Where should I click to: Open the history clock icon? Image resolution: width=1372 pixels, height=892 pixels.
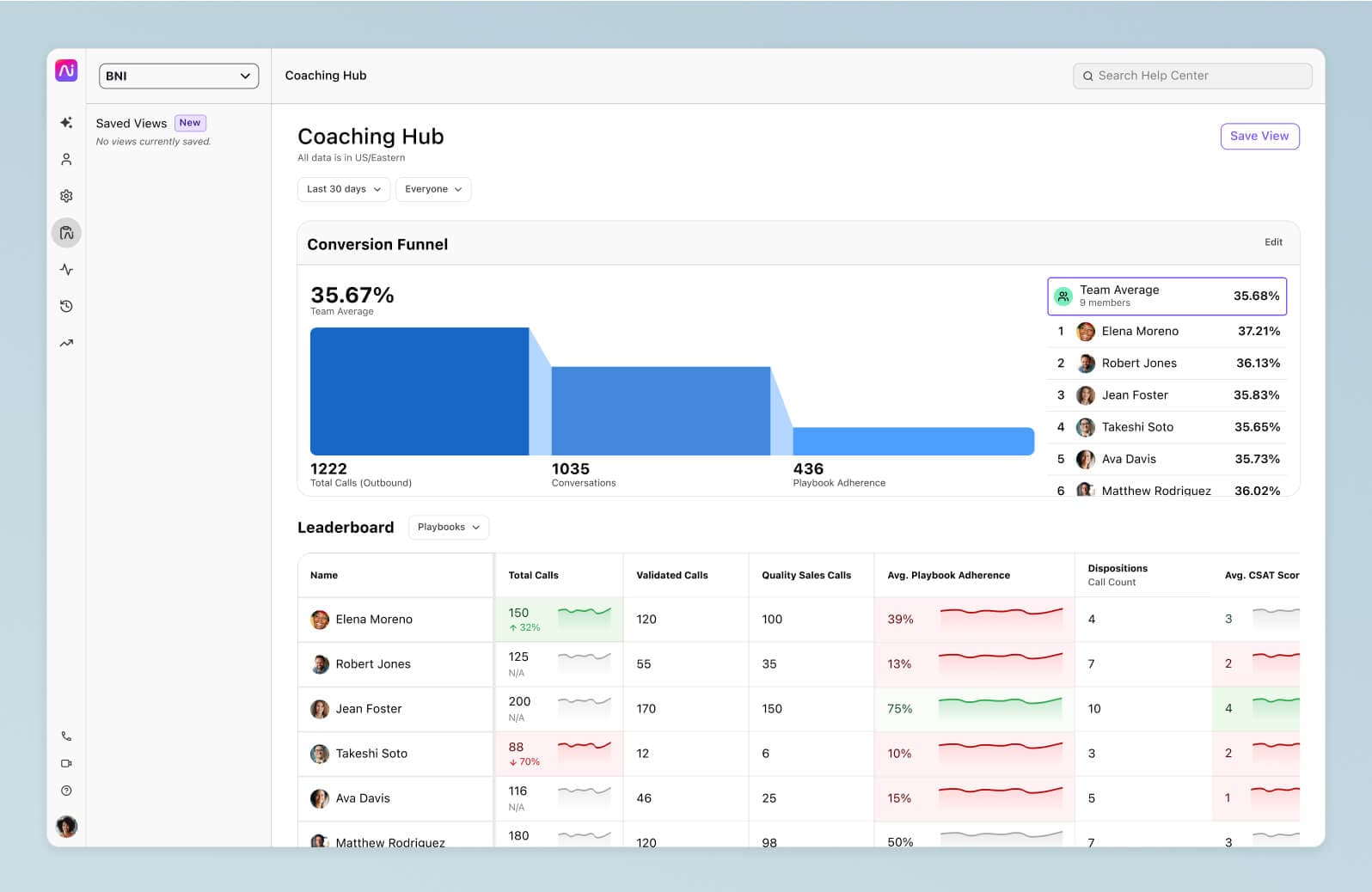point(66,307)
